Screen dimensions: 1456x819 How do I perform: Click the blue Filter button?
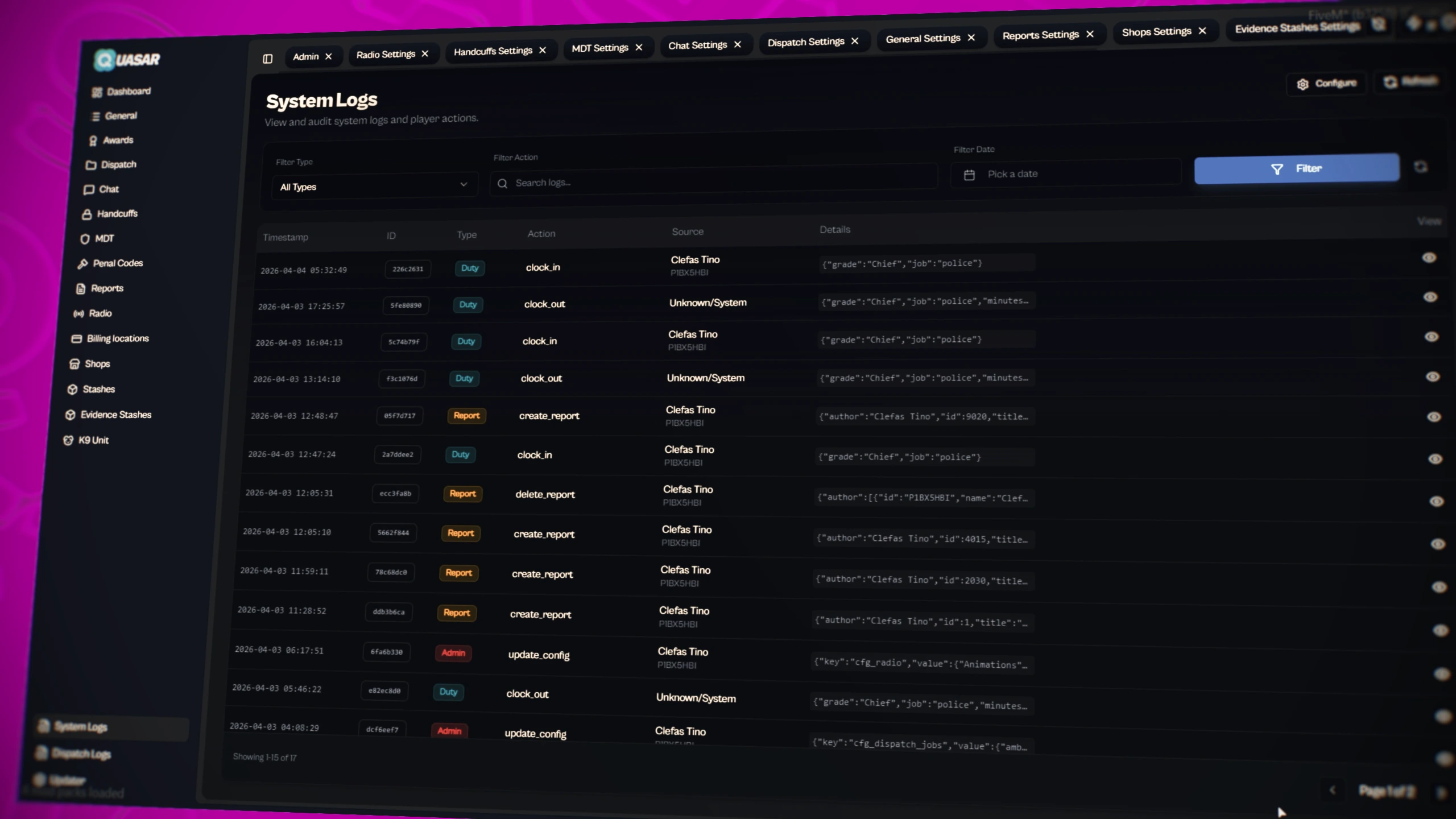coord(1296,168)
